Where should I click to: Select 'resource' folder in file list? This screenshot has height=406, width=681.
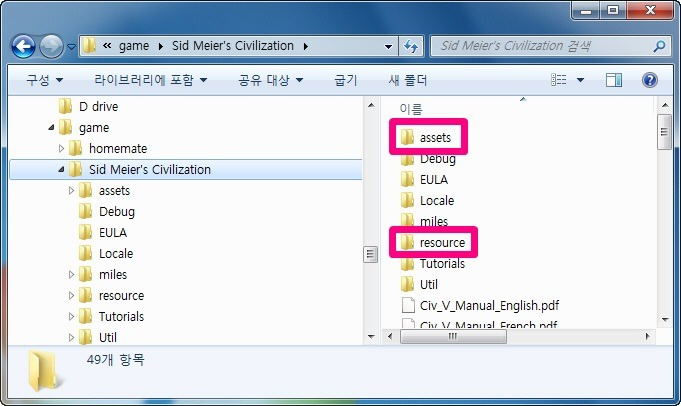(442, 242)
